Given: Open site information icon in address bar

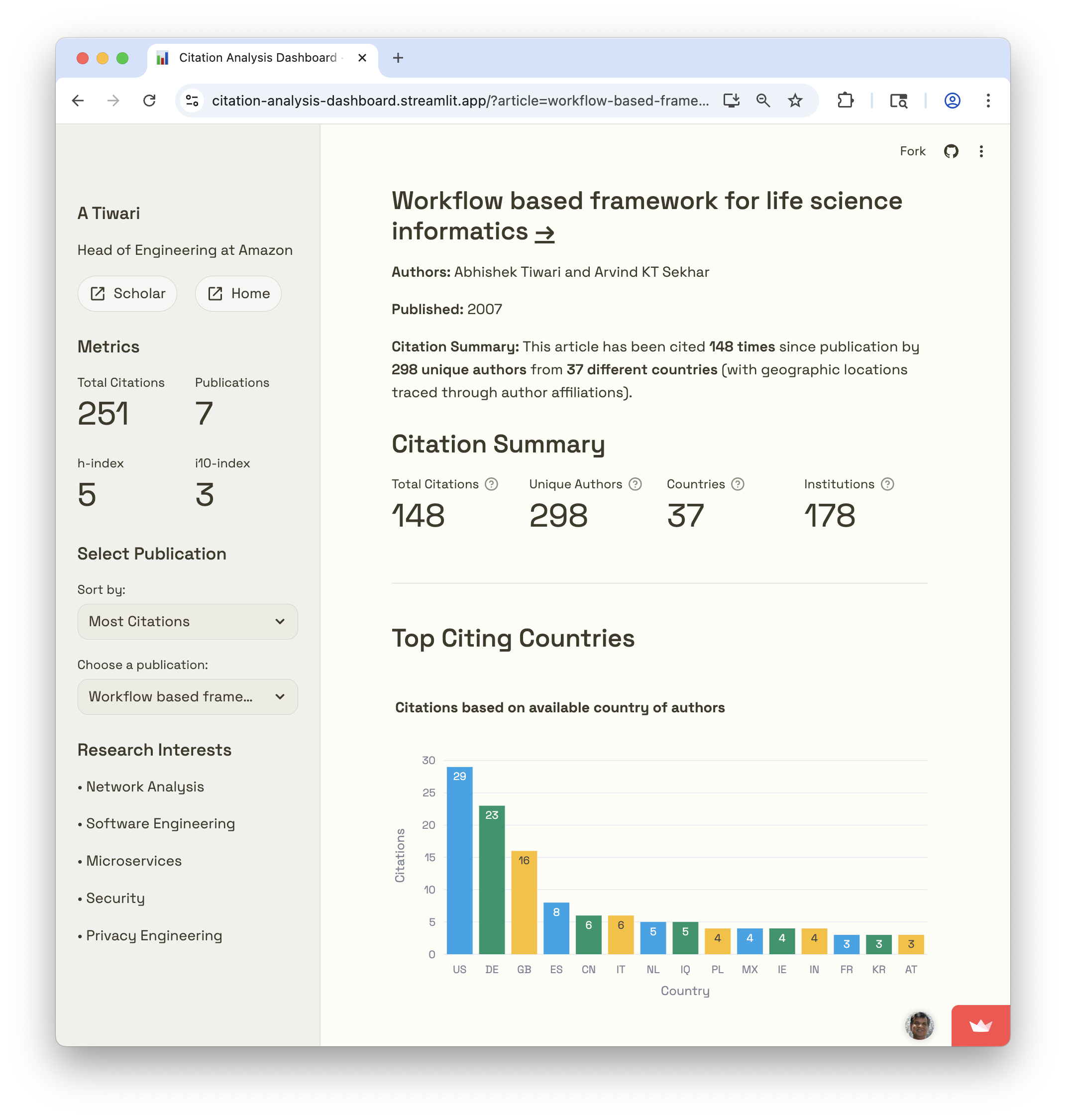Looking at the screenshot, I should point(192,101).
